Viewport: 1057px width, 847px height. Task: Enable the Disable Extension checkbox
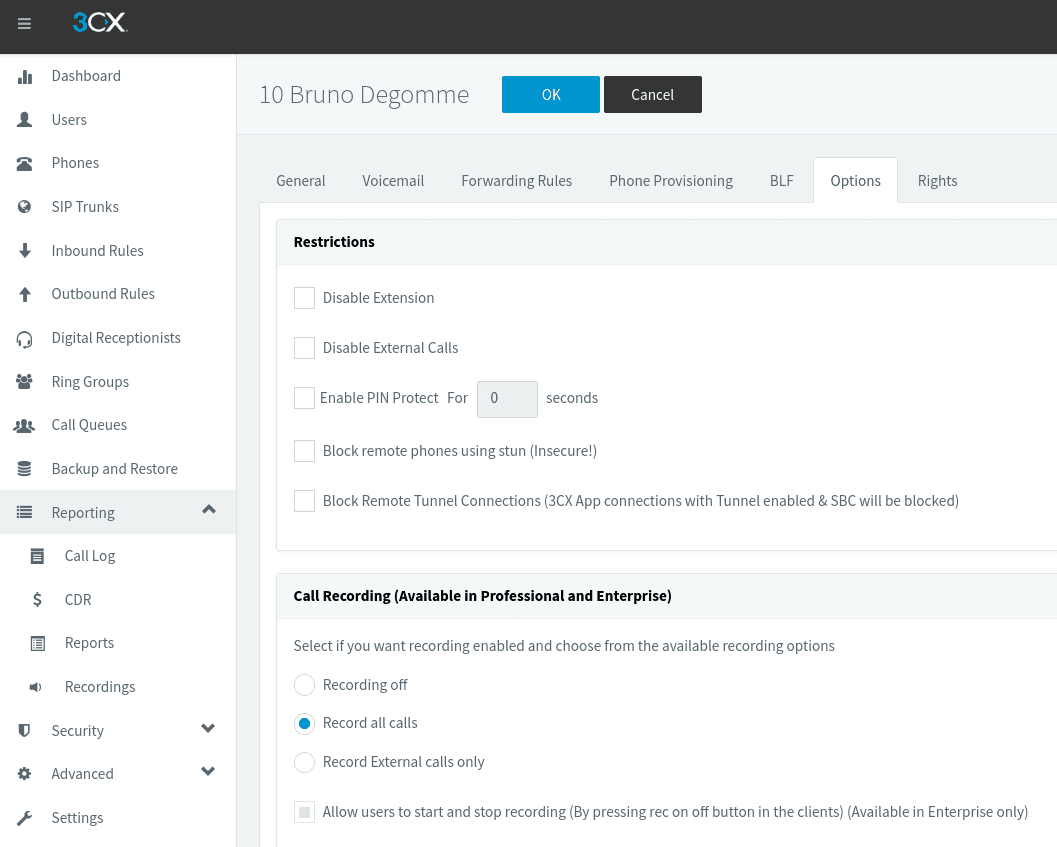pos(304,298)
